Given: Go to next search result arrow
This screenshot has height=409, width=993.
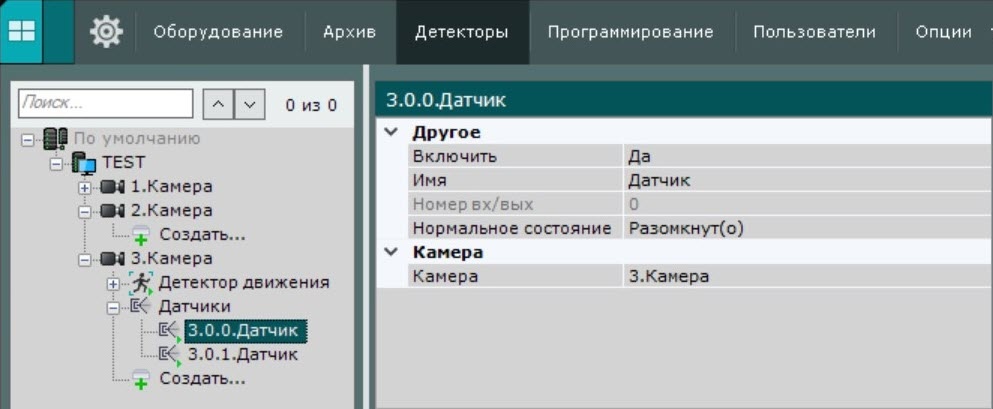Looking at the screenshot, I should pos(250,104).
